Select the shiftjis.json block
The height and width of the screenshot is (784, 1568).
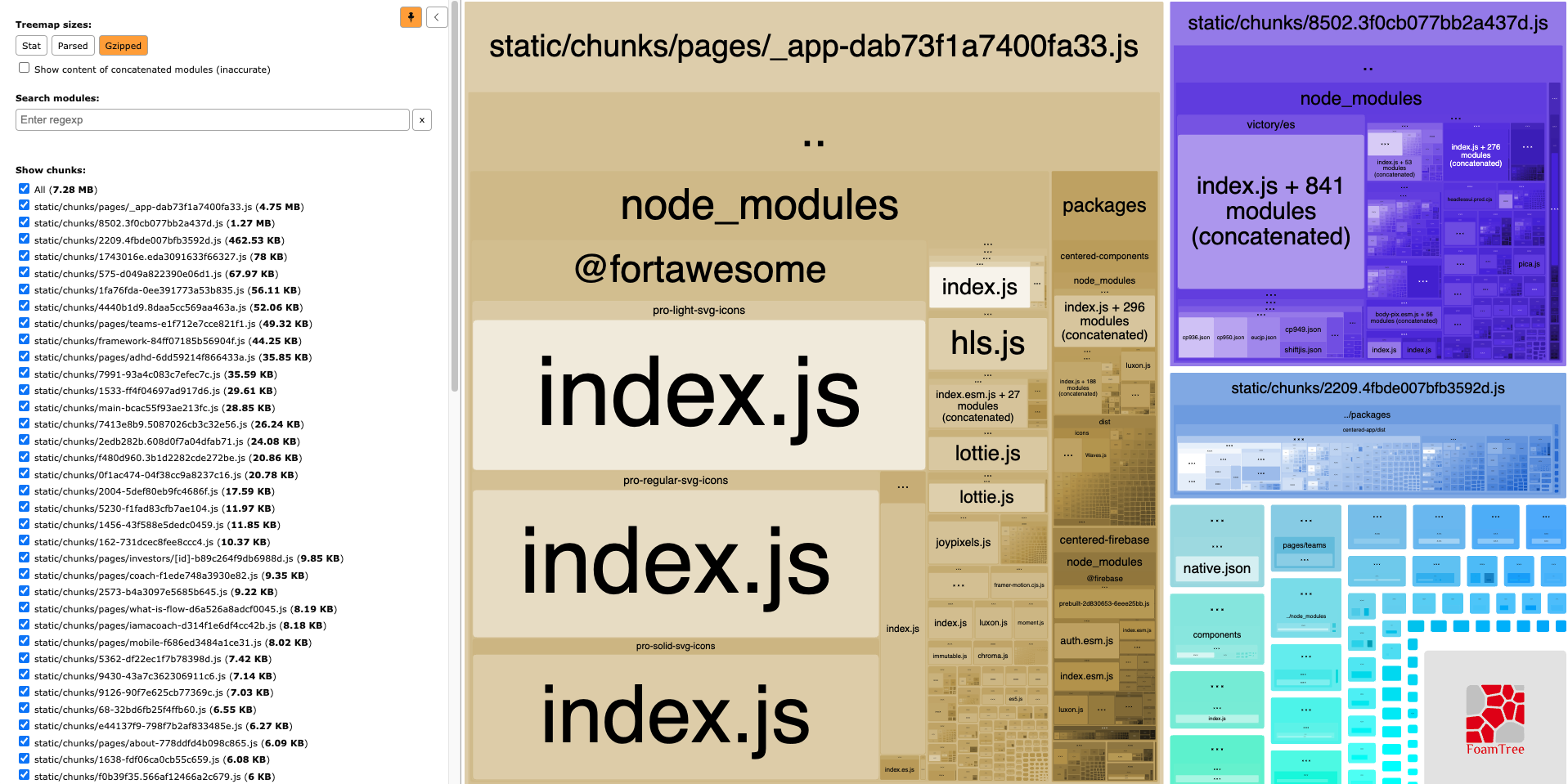click(1302, 350)
